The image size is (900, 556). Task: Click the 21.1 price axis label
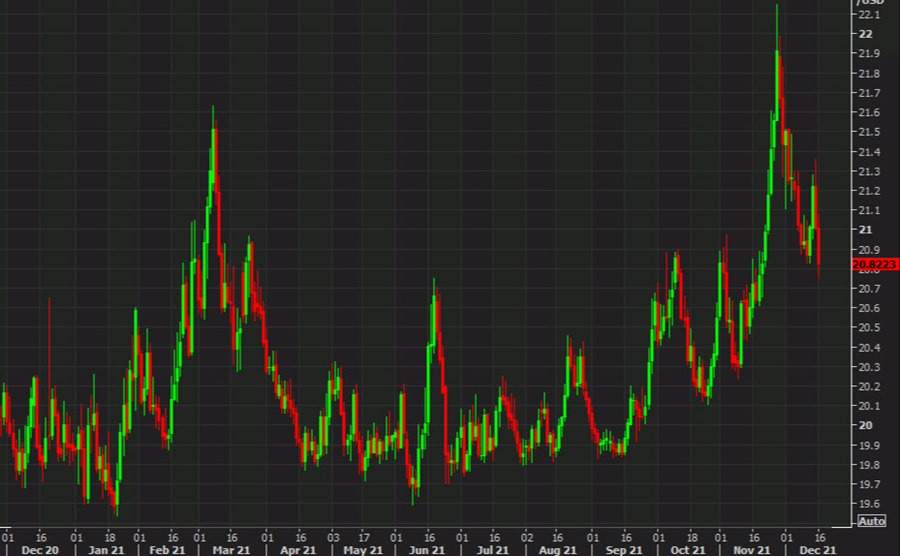869,210
